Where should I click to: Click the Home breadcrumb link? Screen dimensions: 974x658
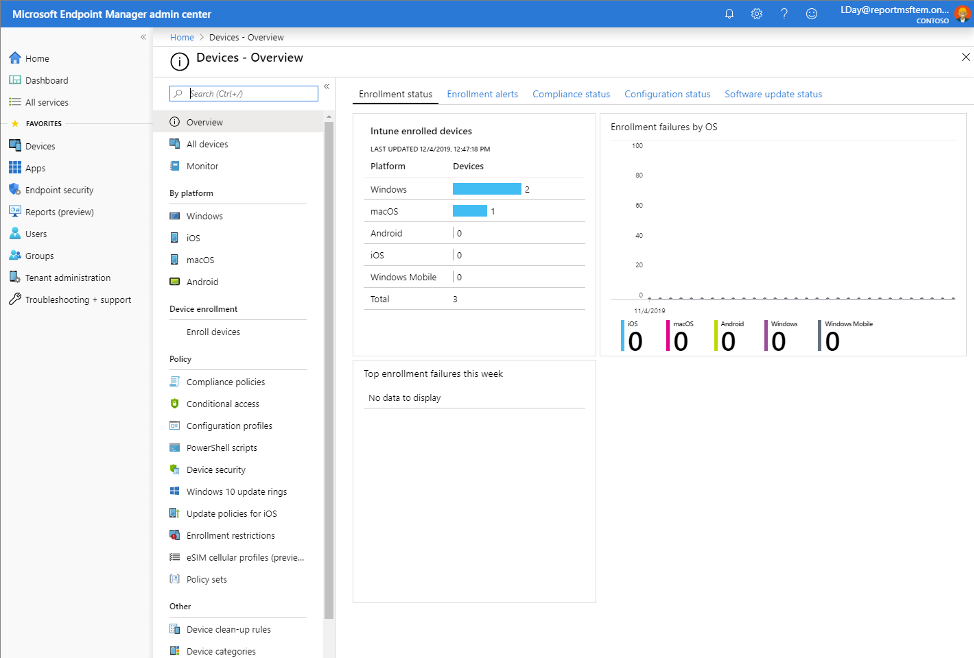pos(182,37)
